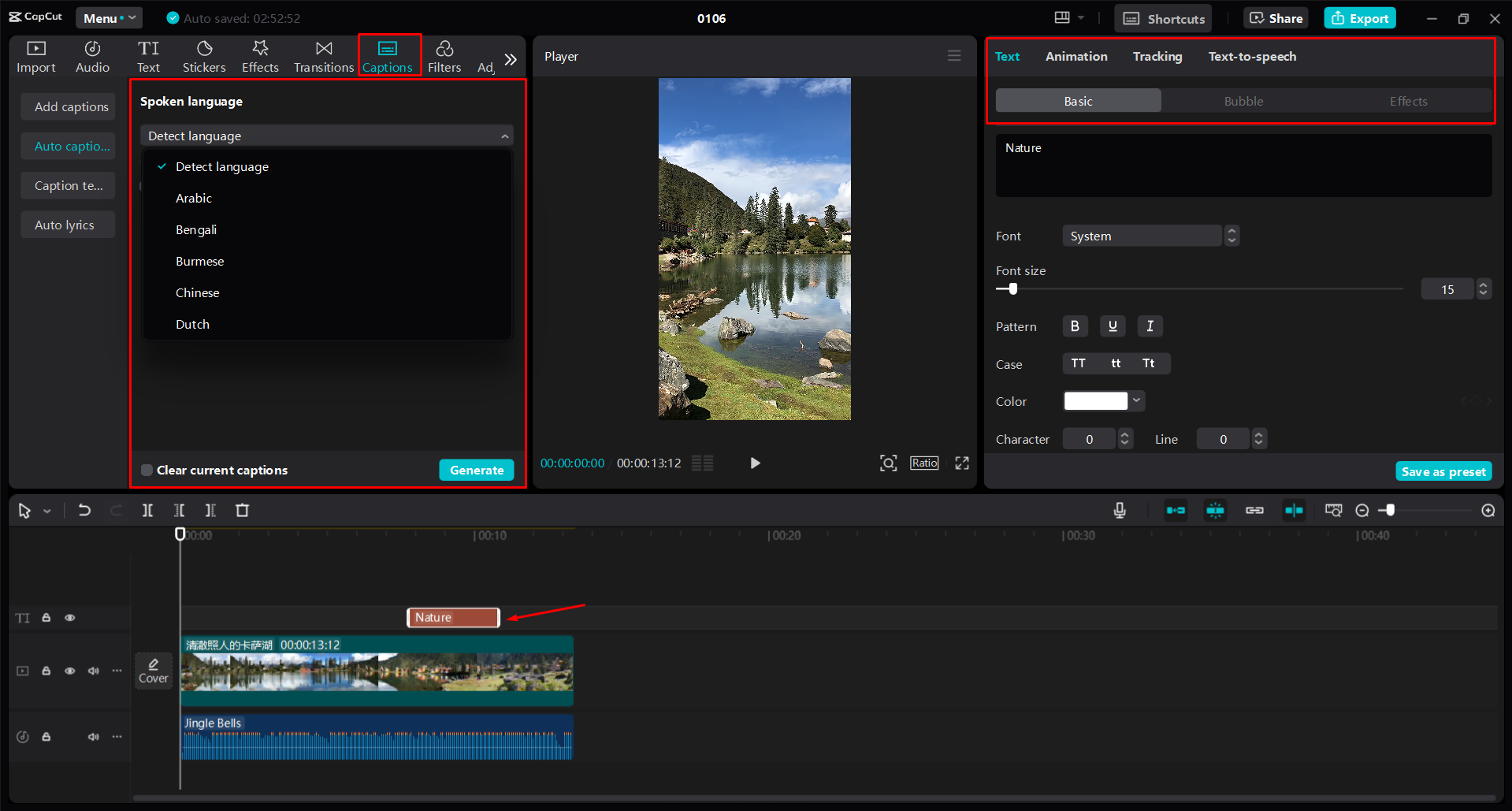The width and height of the screenshot is (1512, 811).
Task: Enable Clear current captions checkbox
Action: point(147,470)
